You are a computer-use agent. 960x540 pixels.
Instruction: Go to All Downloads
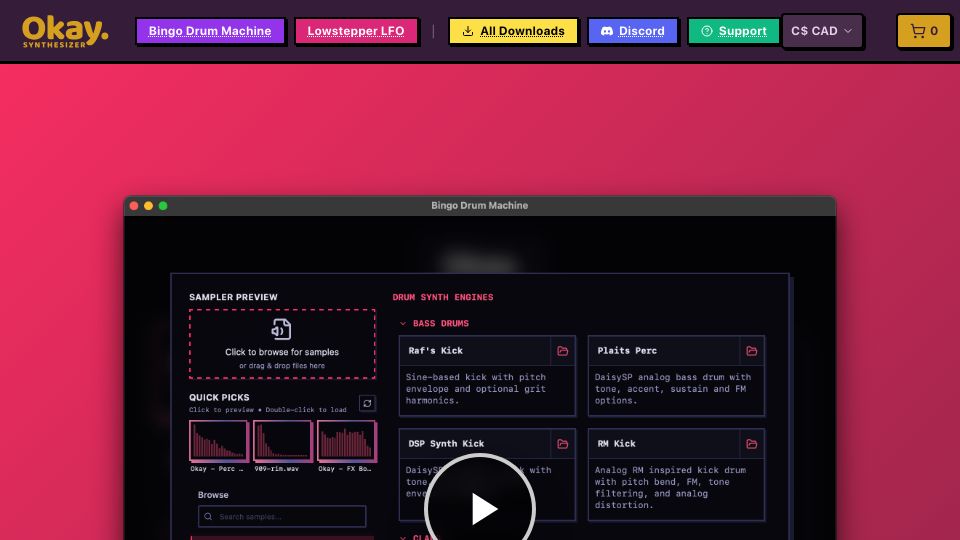(x=513, y=31)
